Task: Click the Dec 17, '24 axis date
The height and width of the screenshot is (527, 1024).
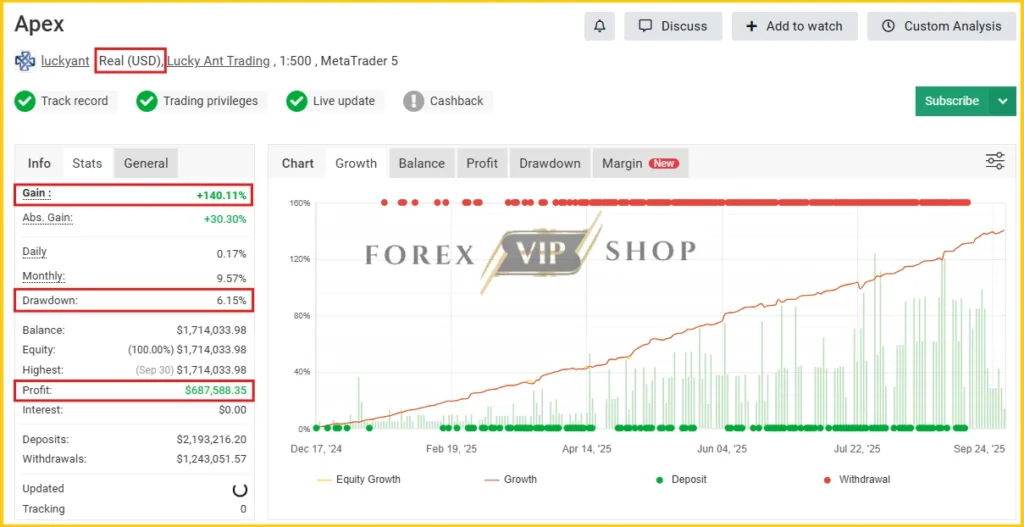Action: coord(316,449)
